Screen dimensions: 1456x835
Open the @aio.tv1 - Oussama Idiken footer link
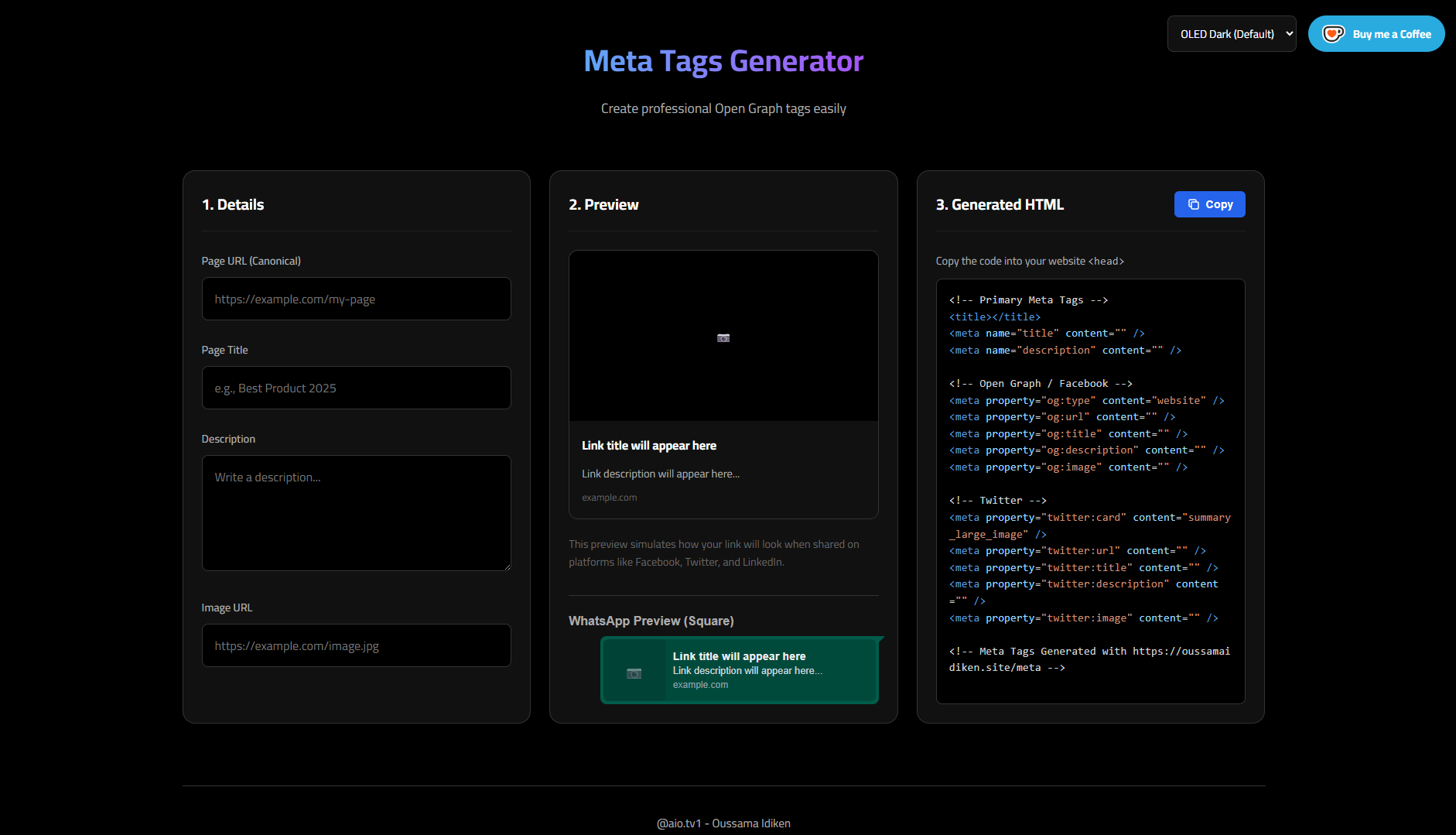723,823
